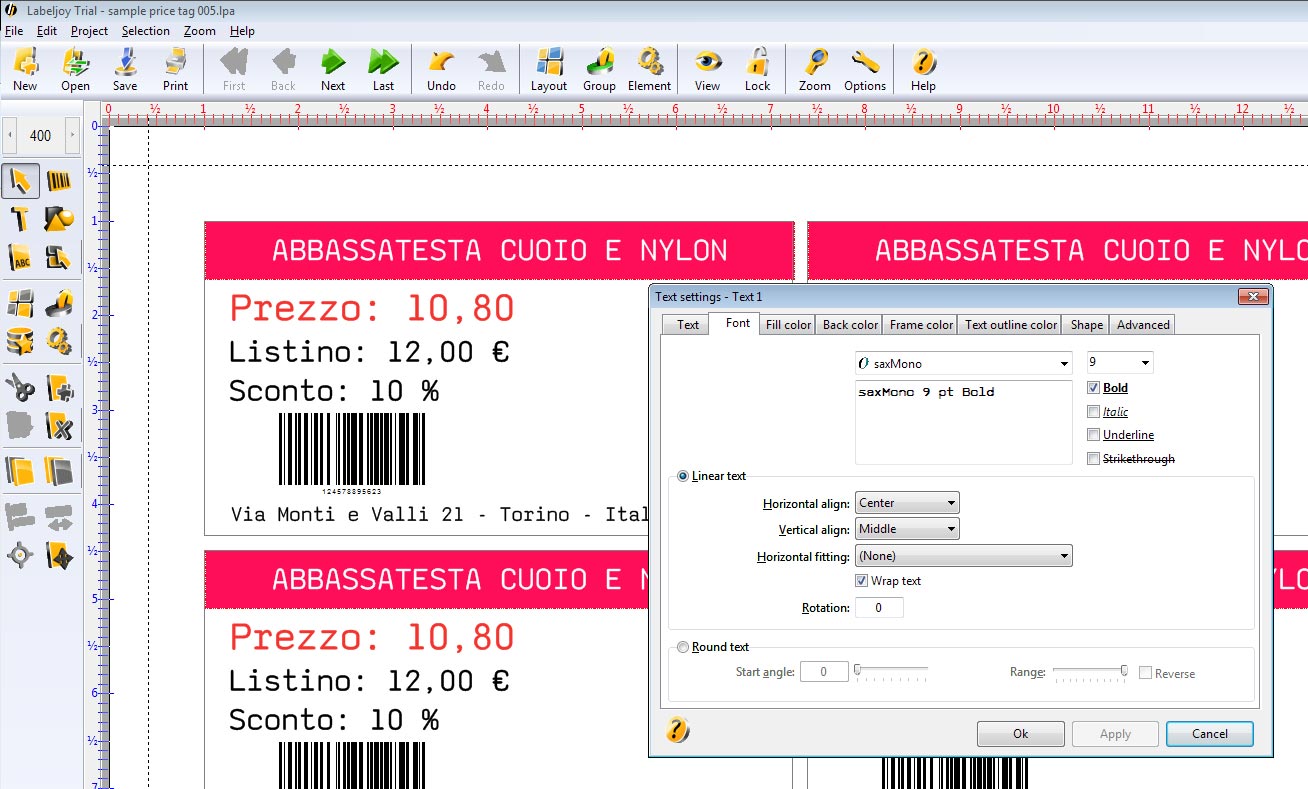Click the Rotation input field
Screen dimensions: 1308x789
[x=879, y=608]
